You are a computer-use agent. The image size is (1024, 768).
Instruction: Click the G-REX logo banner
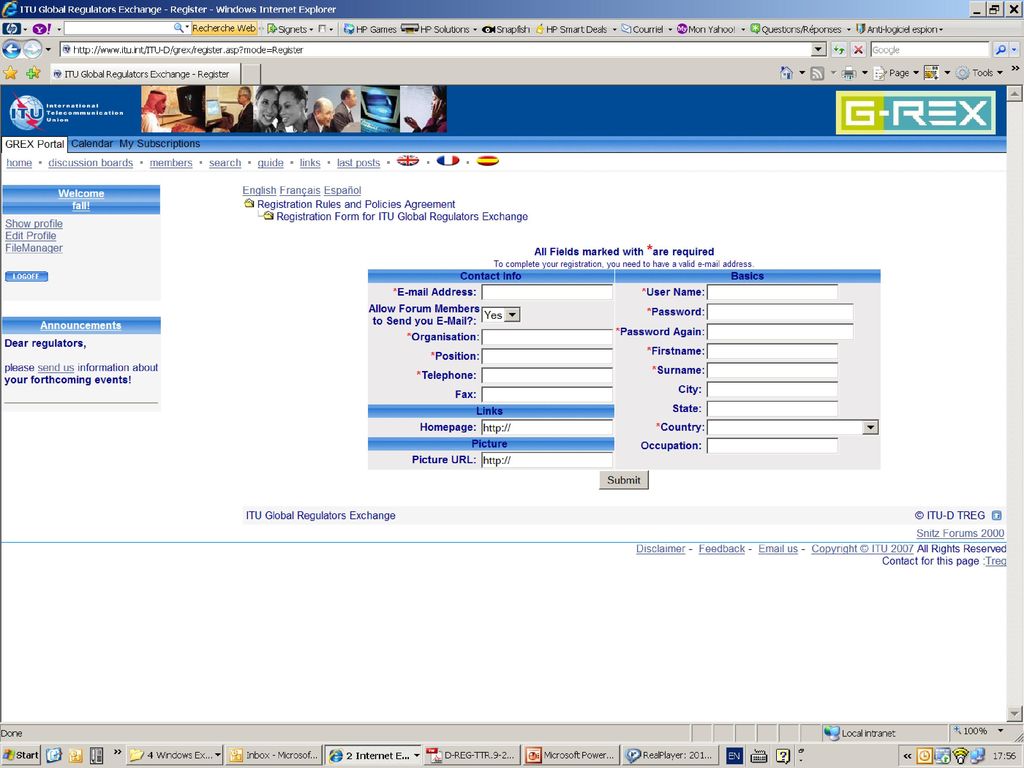916,112
